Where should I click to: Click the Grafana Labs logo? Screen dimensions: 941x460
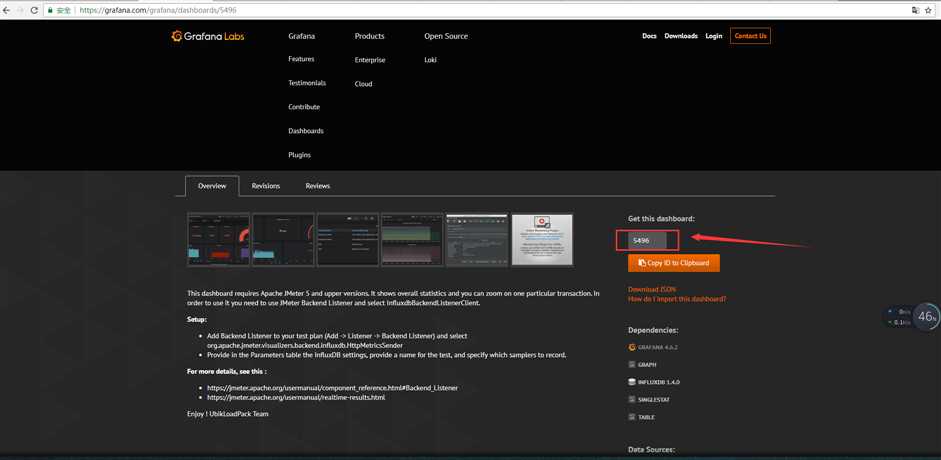(x=208, y=36)
